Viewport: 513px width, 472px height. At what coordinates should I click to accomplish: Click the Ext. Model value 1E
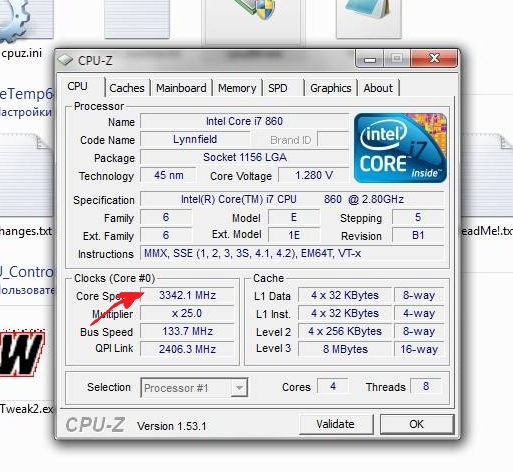[294, 235]
